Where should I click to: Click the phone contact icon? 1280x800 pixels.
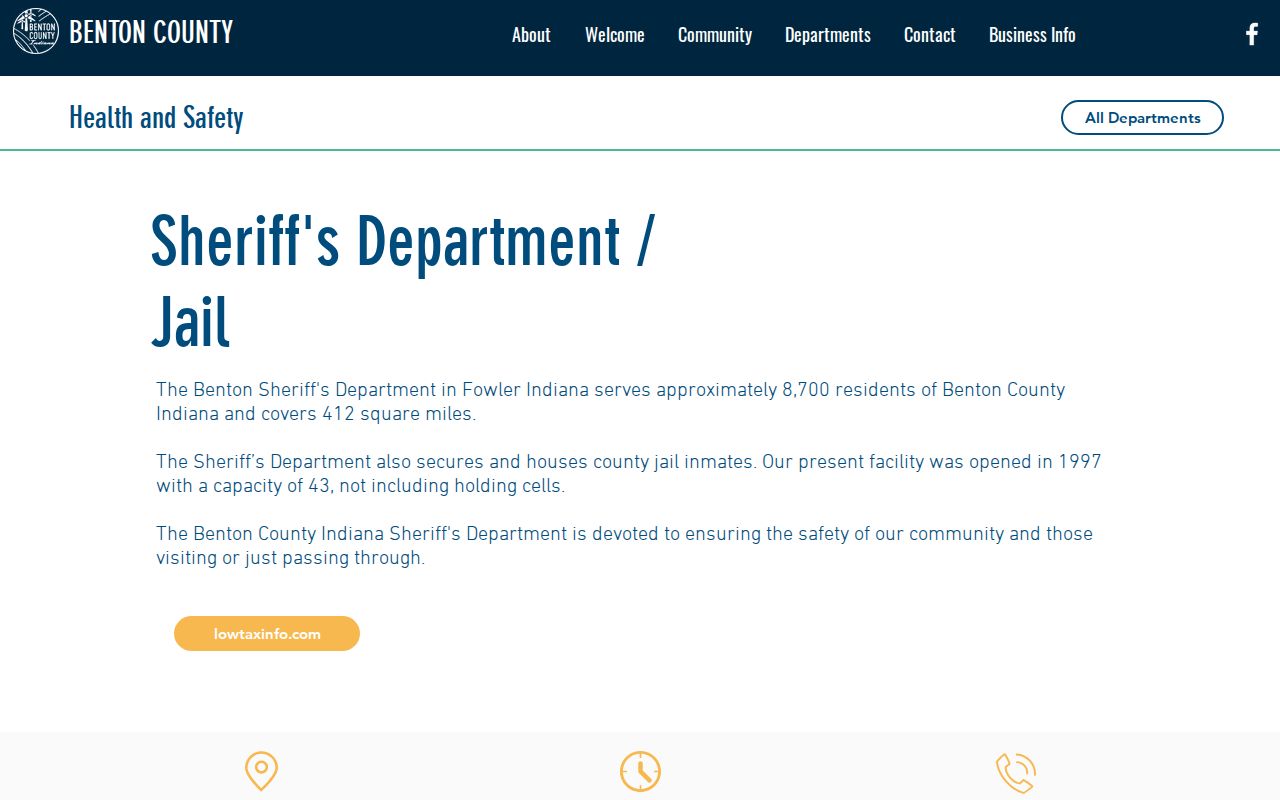tap(1015, 773)
